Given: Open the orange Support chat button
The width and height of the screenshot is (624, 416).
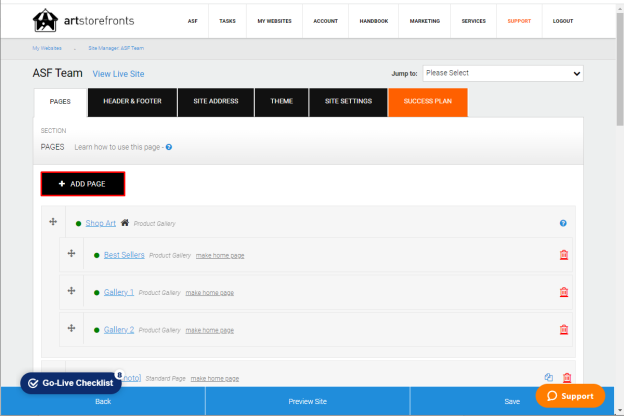Looking at the screenshot, I should click(x=570, y=396).
